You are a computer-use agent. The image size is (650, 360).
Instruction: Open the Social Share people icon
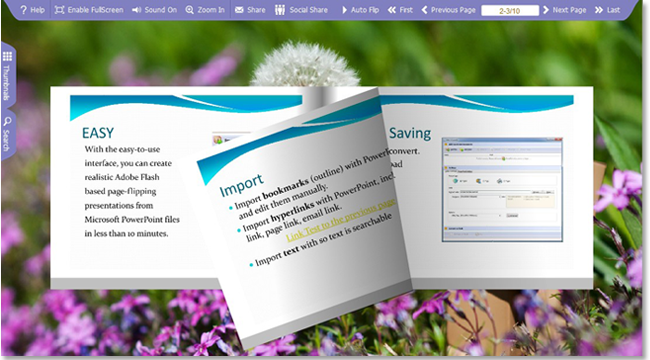tap(280, 10)
